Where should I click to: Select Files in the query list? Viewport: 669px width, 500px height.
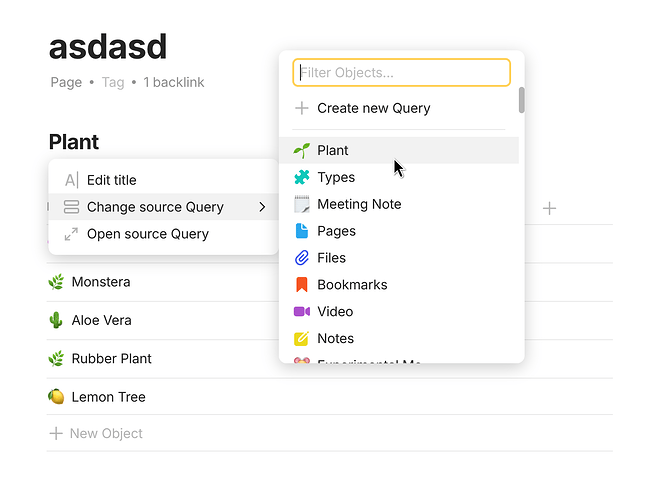click(399, 258)
